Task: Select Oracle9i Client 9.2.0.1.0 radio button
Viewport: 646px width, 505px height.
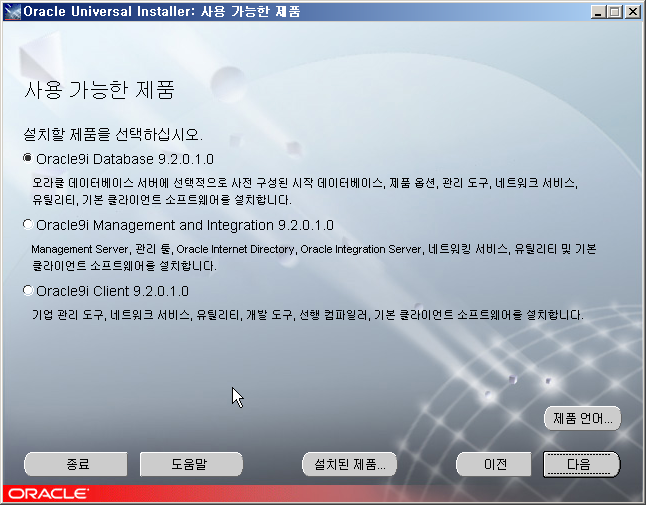Action: pos(28,290)
